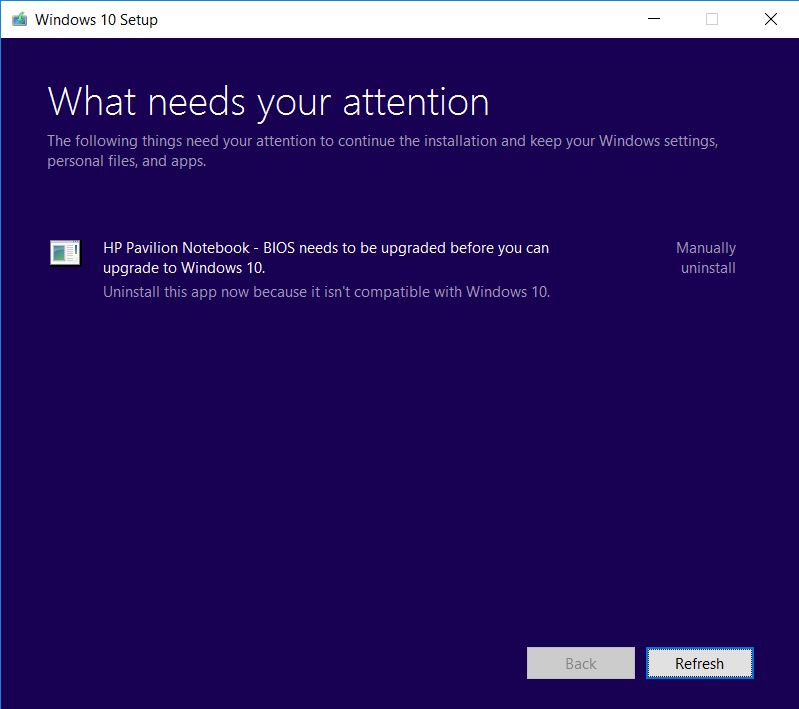
Task: Click the grayed-out Back button
Action: [x=580, y=663]
